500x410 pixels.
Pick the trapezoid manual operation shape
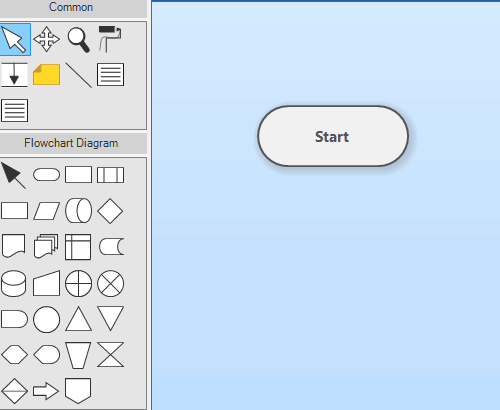click(78, 355)
